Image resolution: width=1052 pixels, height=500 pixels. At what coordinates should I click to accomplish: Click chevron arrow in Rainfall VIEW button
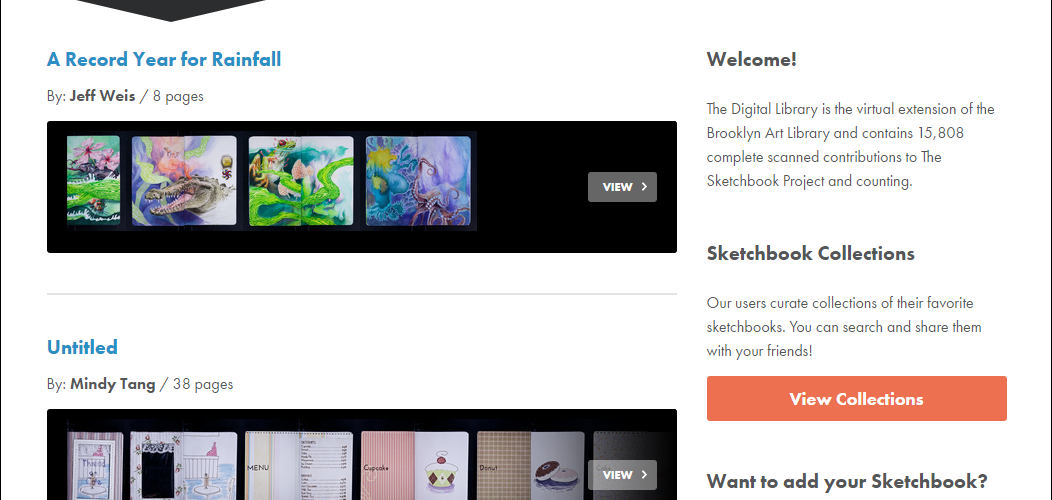(x=644, y=187)
